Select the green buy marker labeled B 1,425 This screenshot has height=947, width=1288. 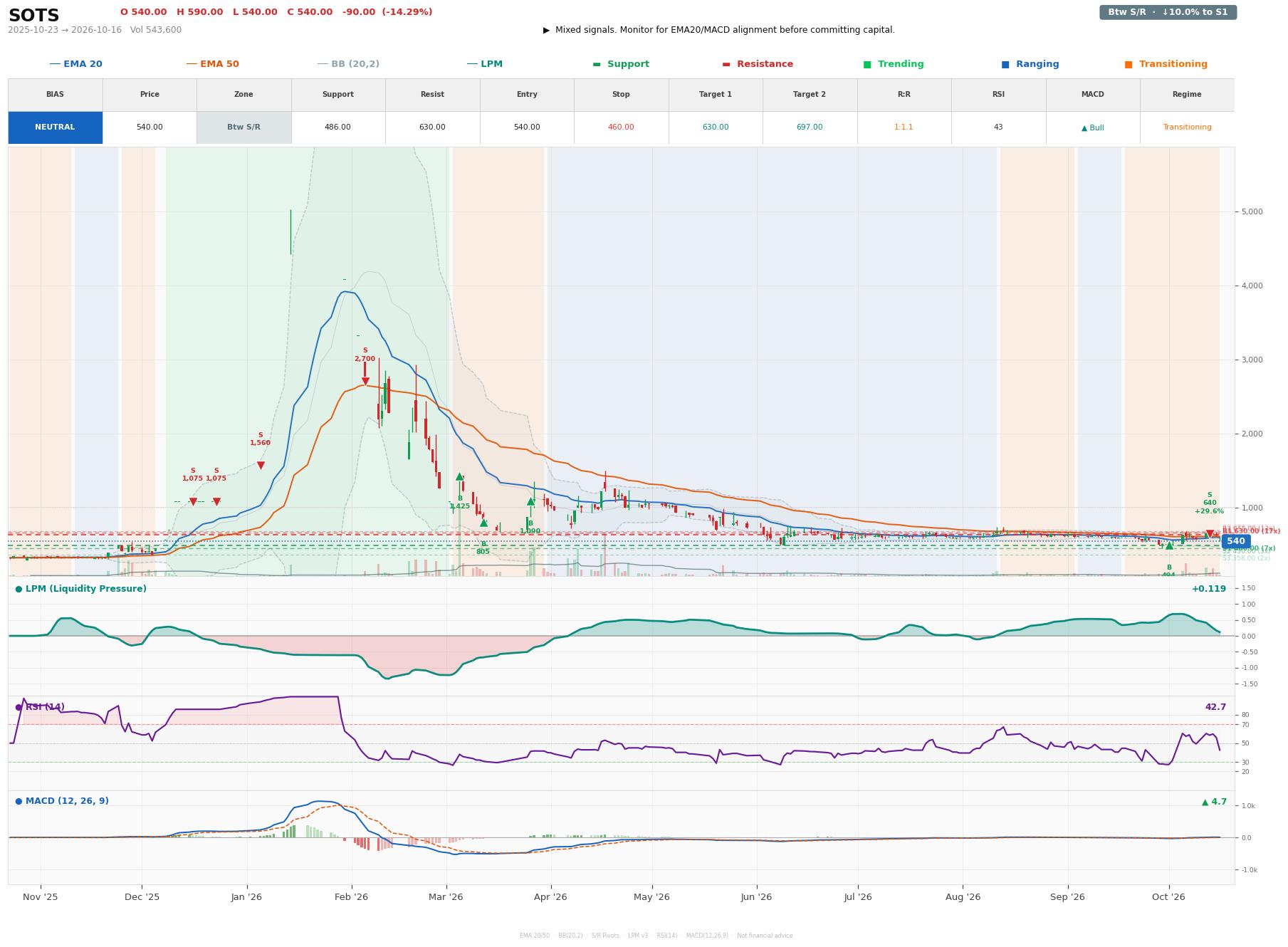(459, 476)
